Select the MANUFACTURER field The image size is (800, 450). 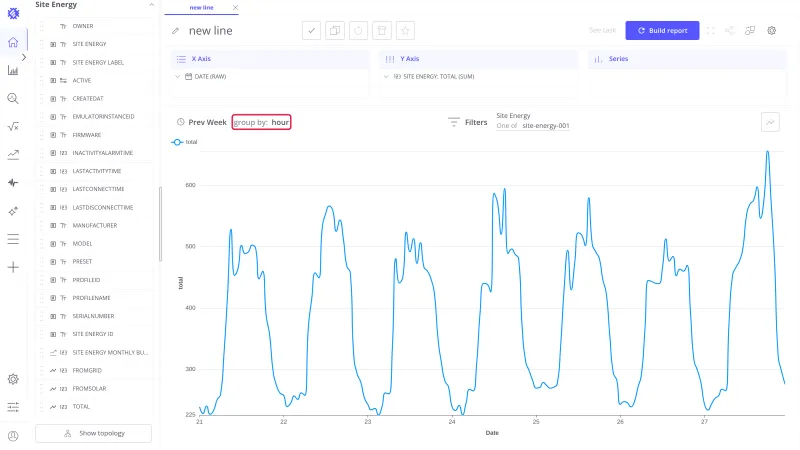point(94,226)
